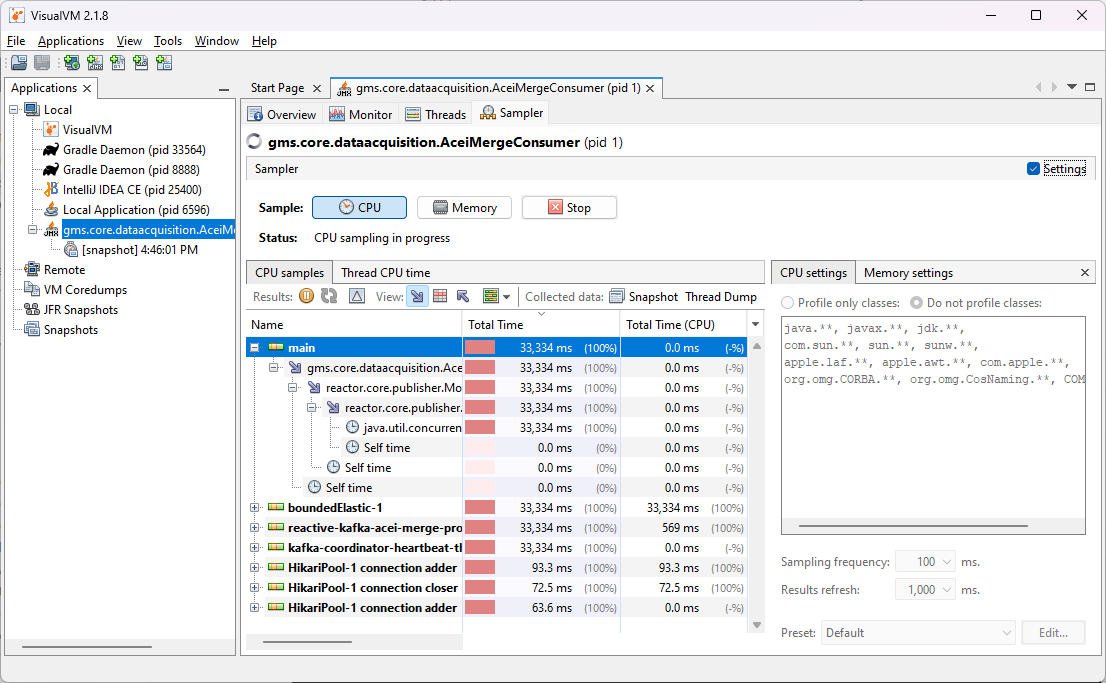Close the Applications panel tab

pyautogui.click(x=87, y=88)
